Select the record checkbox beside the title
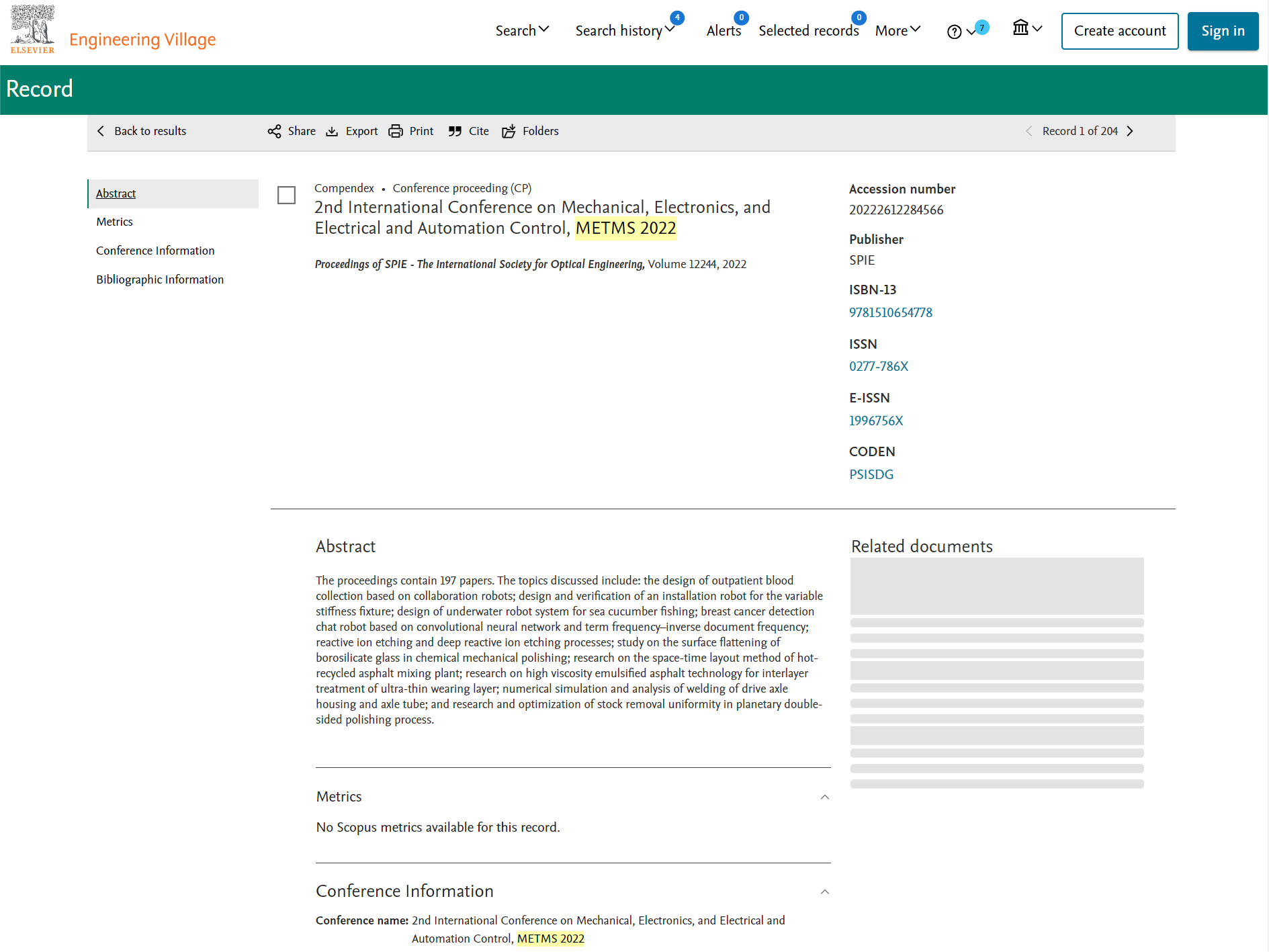This screenshot has width=1269, height=952. [x=287, y=196]
